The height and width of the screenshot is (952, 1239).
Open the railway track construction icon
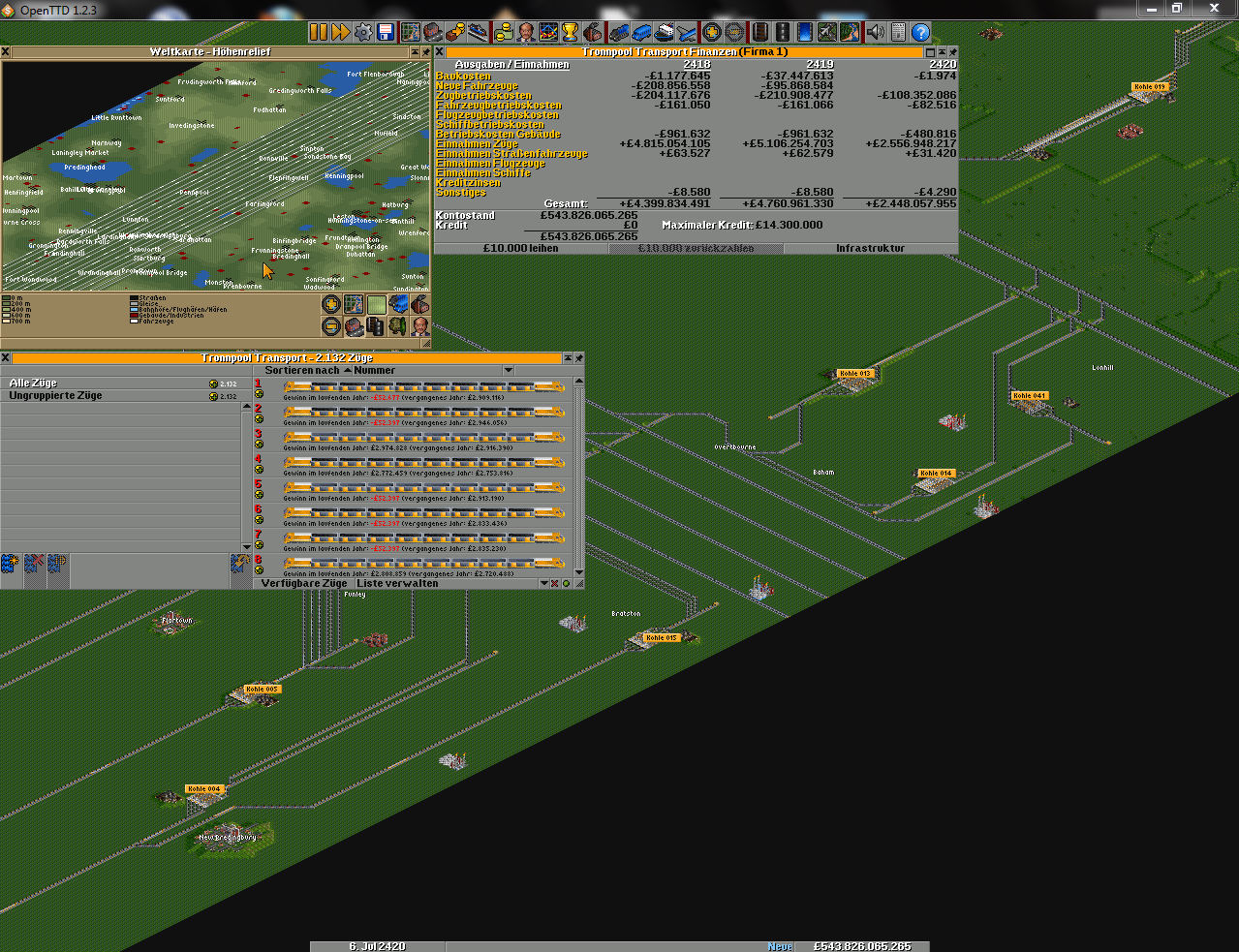tap(759, 32)
